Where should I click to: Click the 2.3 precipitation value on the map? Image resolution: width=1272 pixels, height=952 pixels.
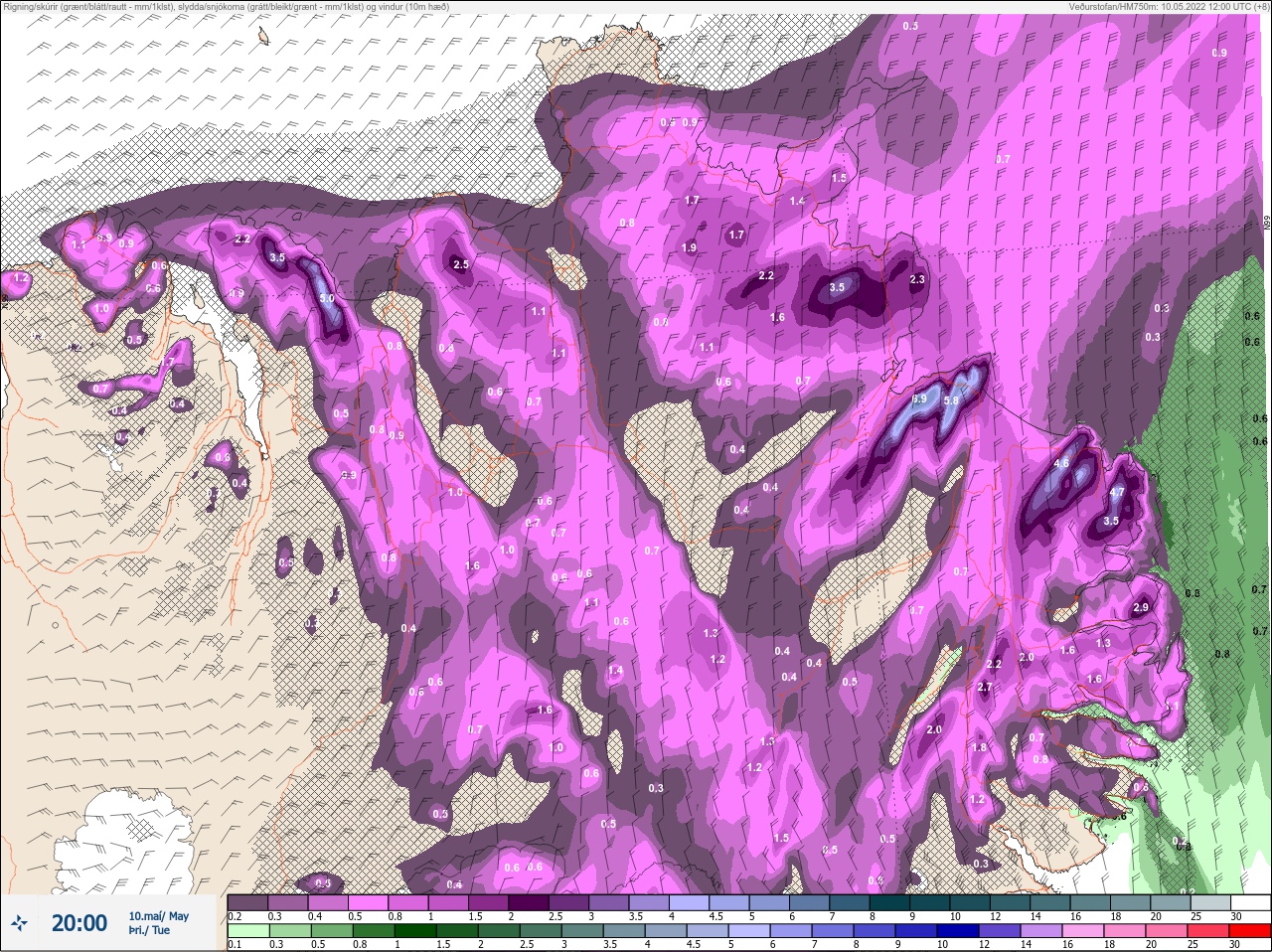[x=917, y=280]
